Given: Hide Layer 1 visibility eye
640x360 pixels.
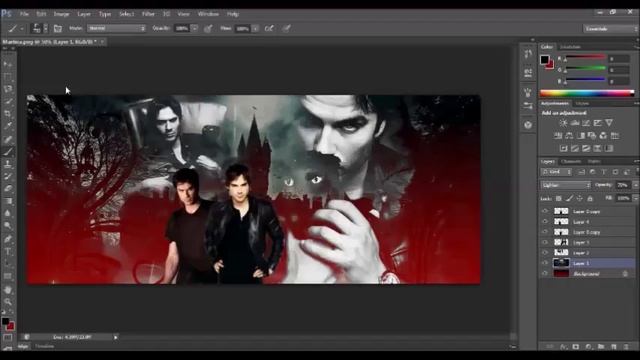Looking at the screenshot, I should click(x=544, y=263).
